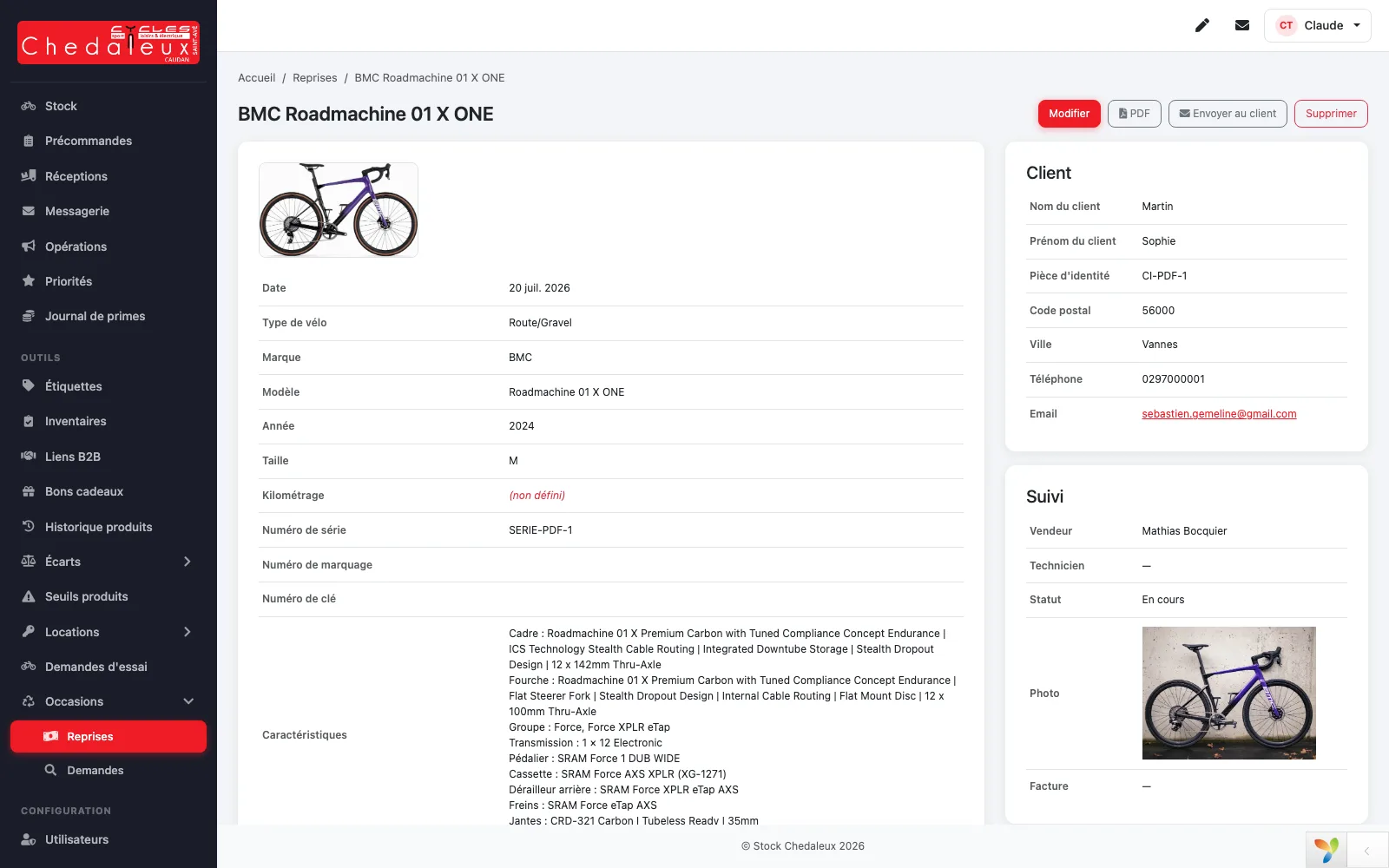Click the phone number 0297000001

point(1174,379)
